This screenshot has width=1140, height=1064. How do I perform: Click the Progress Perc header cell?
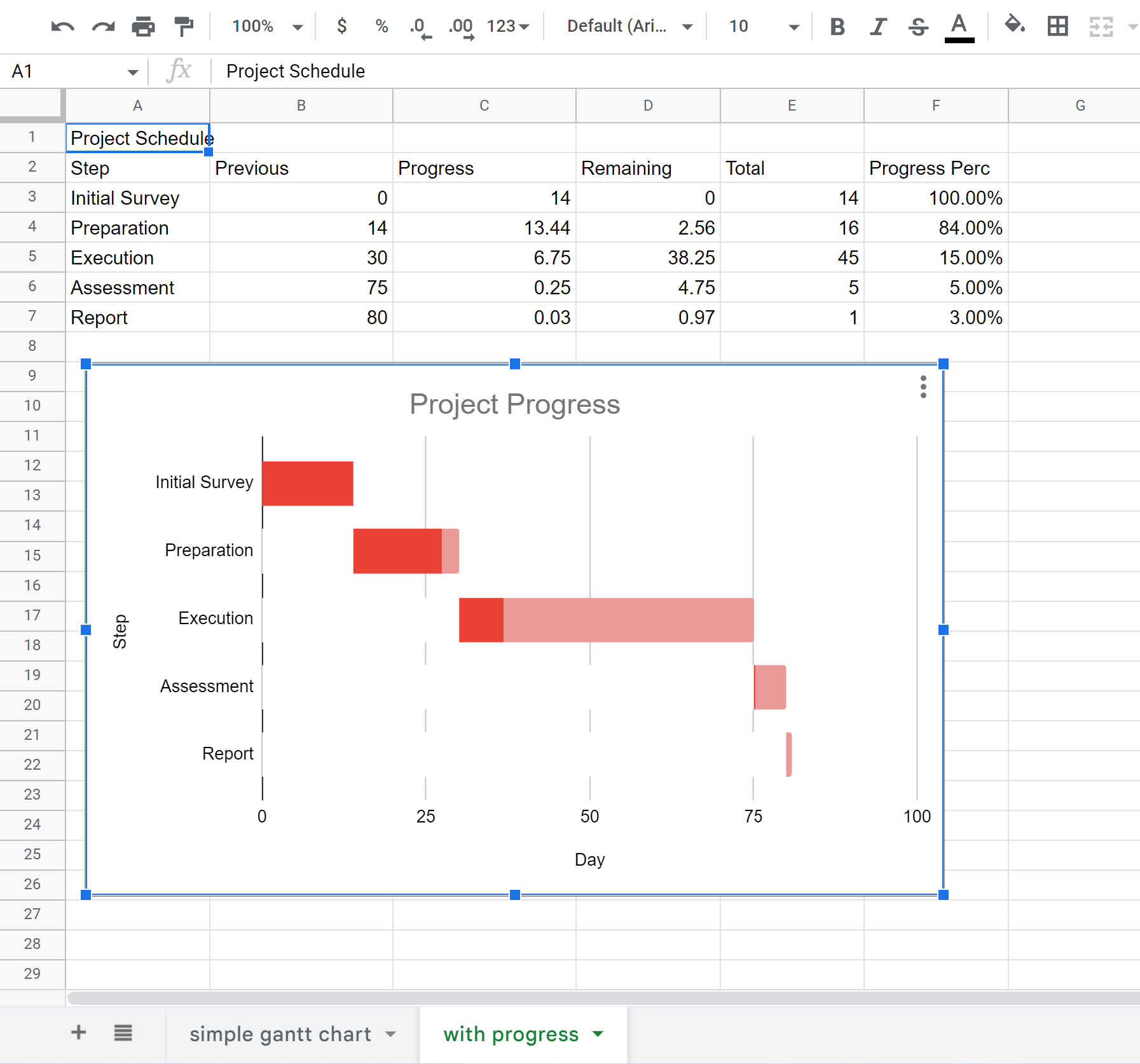pyautogui.click(x=936, y=168)
